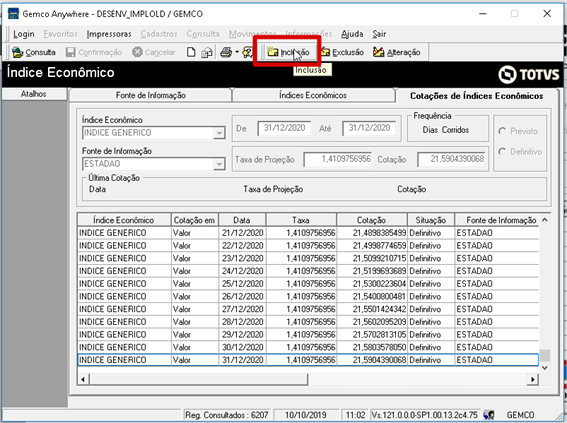The height and width of the screenshot is (423, 567).
Task: Click the table's scroll down arrow
Action: [545, 368]
